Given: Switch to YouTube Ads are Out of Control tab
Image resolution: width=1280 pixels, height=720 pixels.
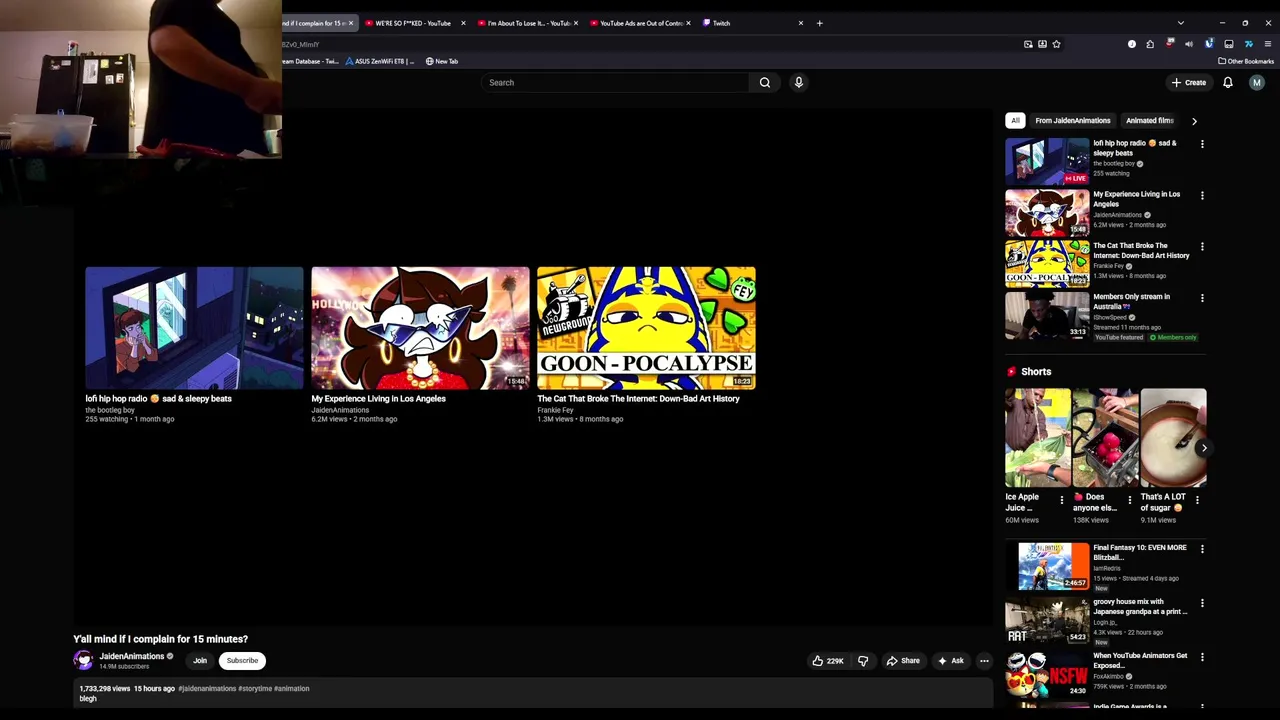Looking at the screenshot, I should point(639,23).
